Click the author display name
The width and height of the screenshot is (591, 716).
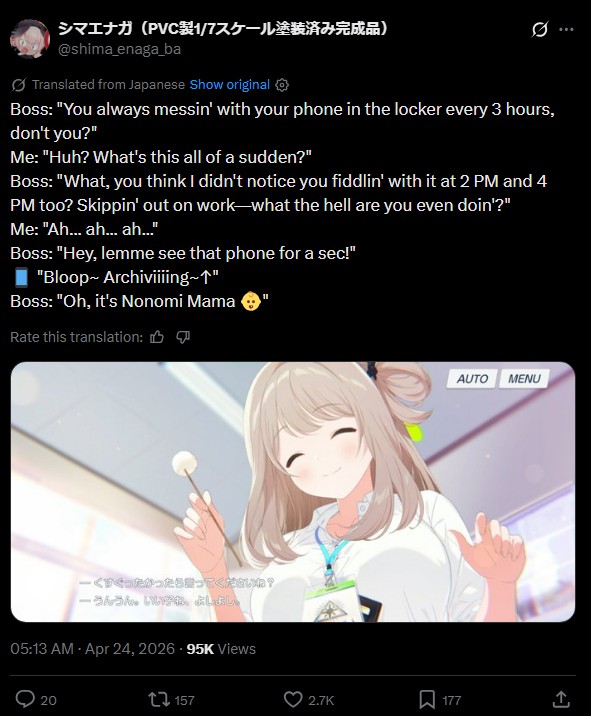[x=224, y=28]
